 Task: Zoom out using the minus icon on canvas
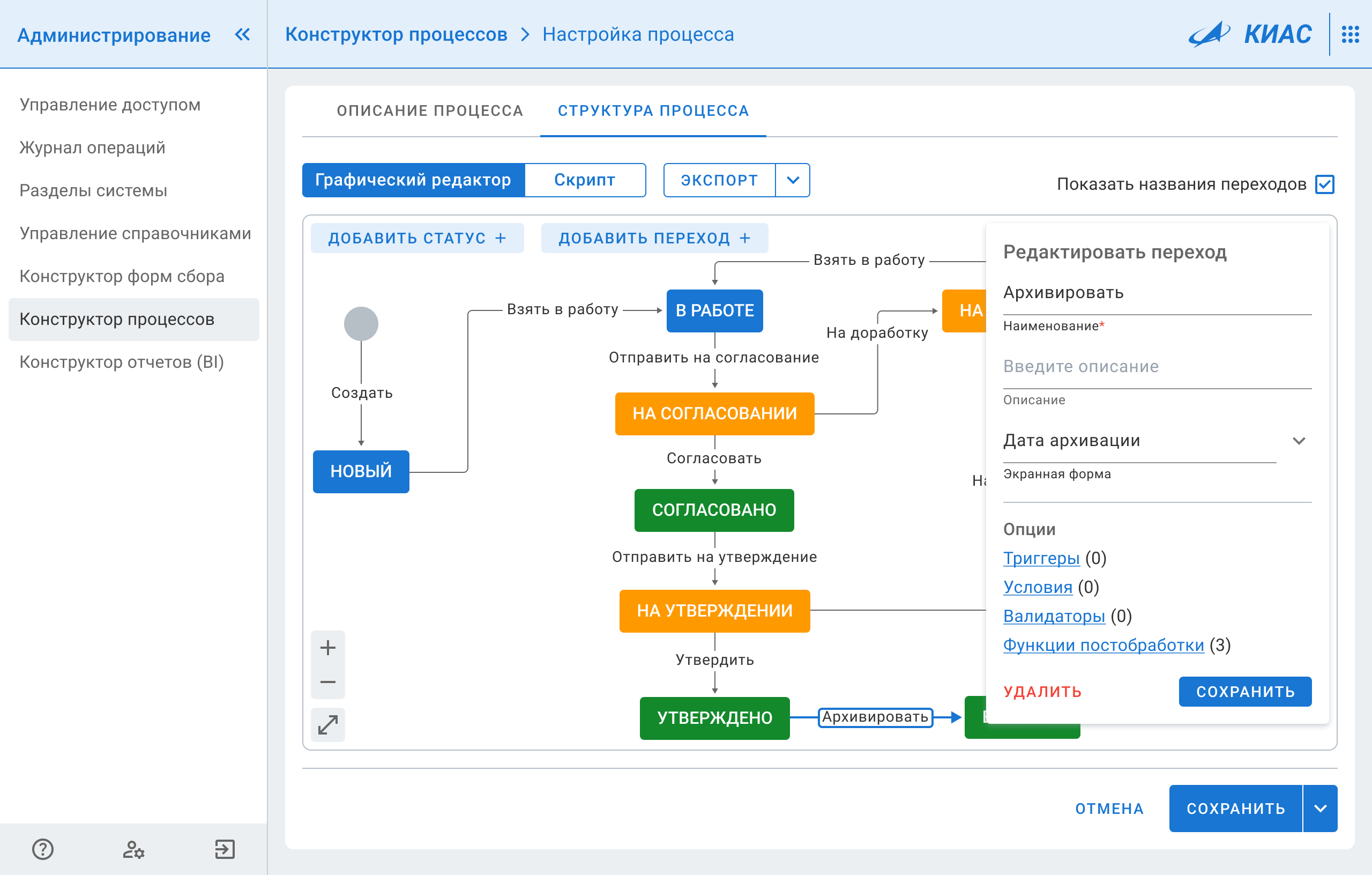[327, 683]
